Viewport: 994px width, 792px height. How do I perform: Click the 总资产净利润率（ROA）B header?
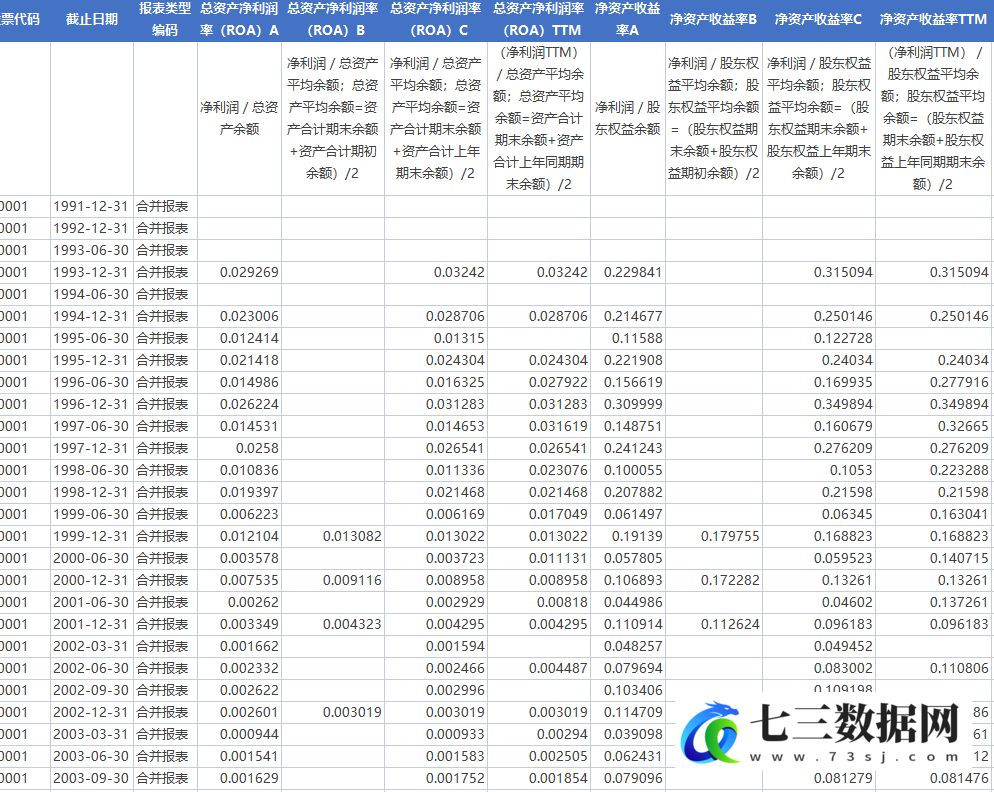pos(333,20)
